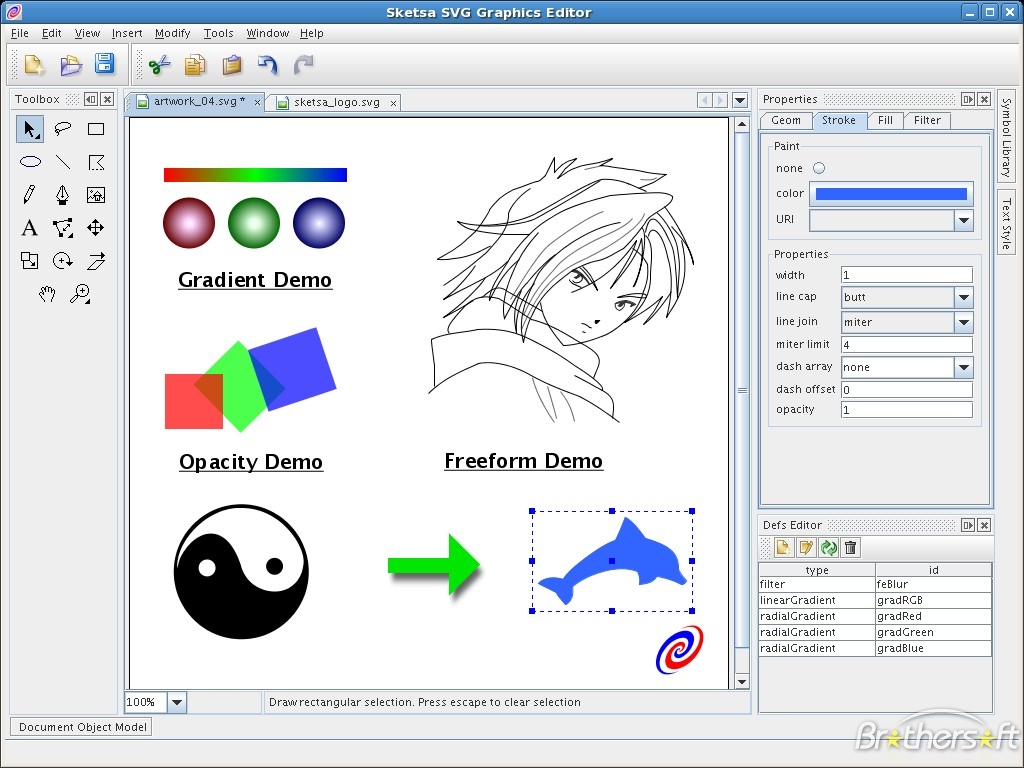Click the blue stroke color swatch
This screenshot has height=768, width=1024.
(x=888, y=193)
